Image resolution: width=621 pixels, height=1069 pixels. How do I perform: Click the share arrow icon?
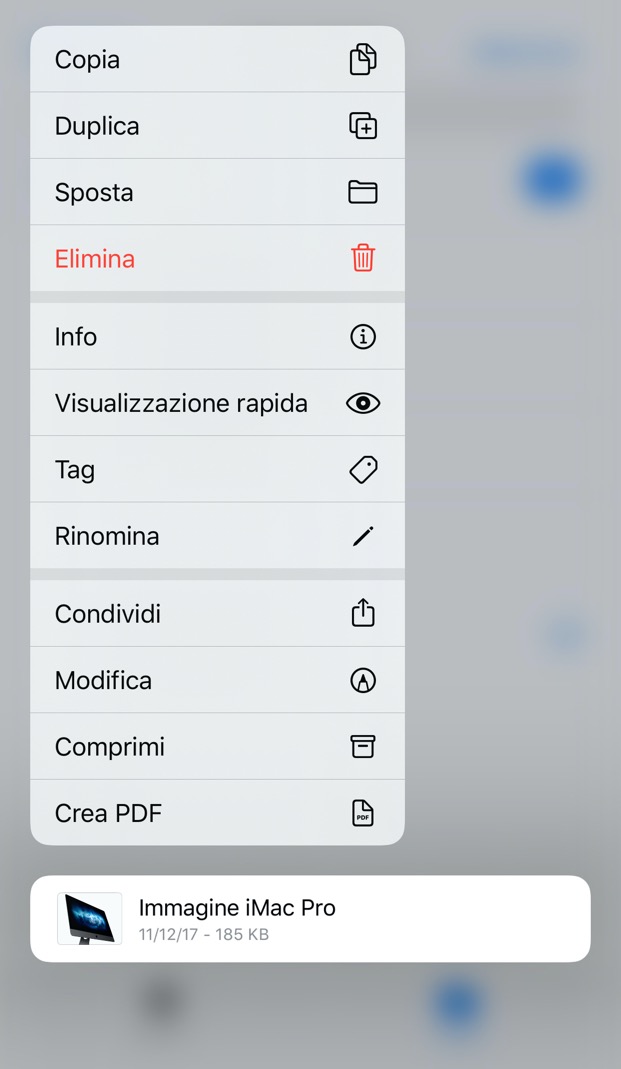(x=363, y=613)
